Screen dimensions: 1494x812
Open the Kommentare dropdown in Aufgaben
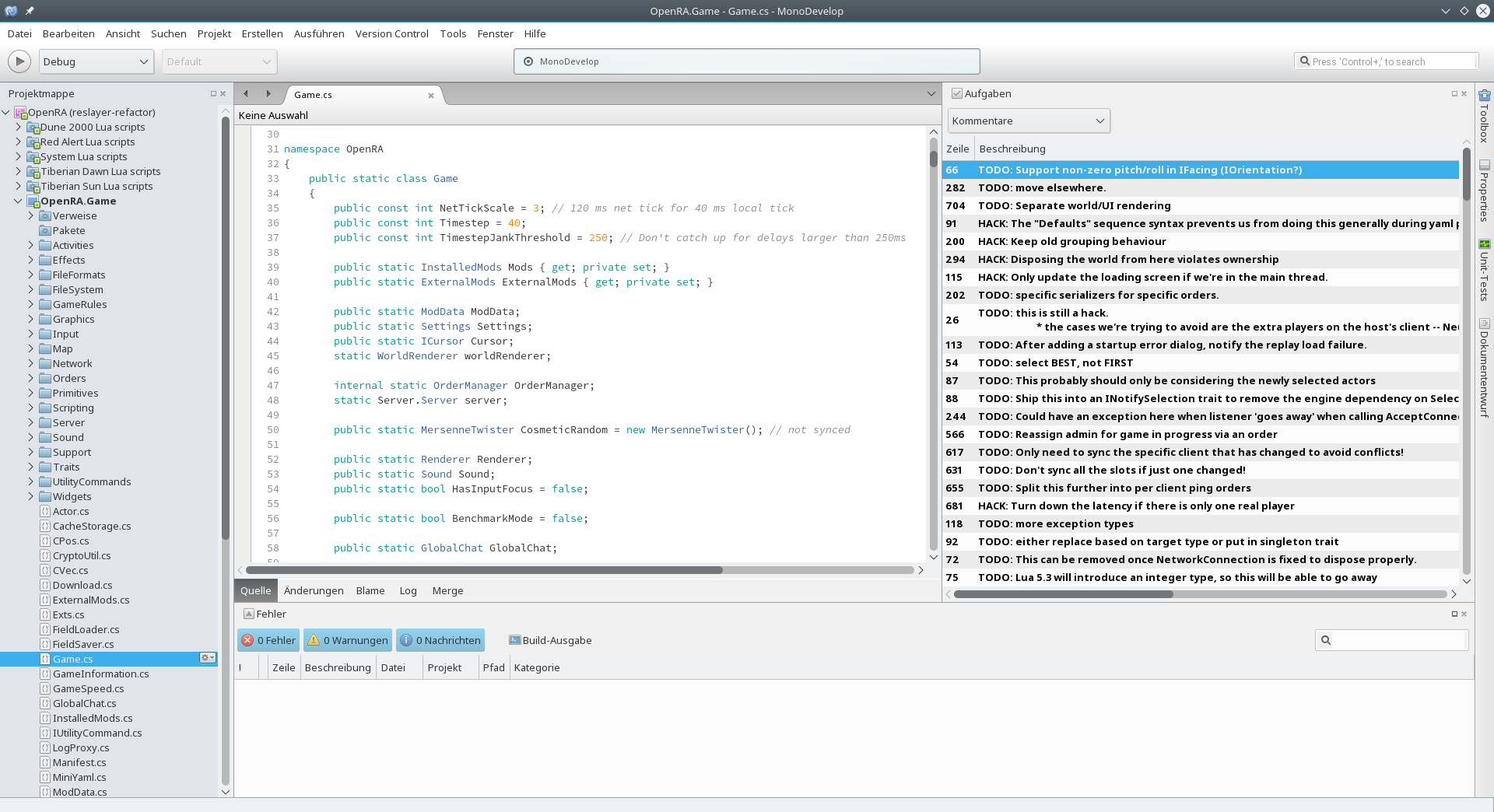[x=1028, y=121]
